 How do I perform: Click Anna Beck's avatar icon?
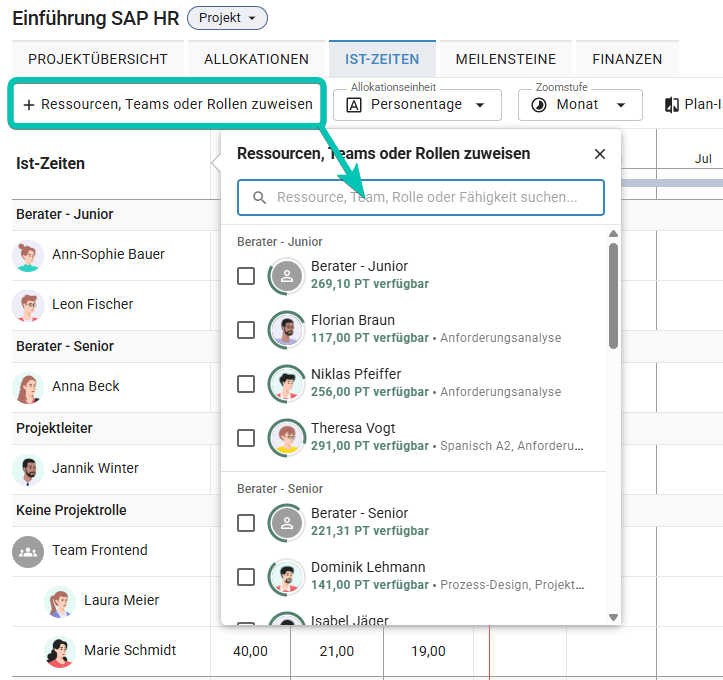pyautogui.click(x=28, y=387)
